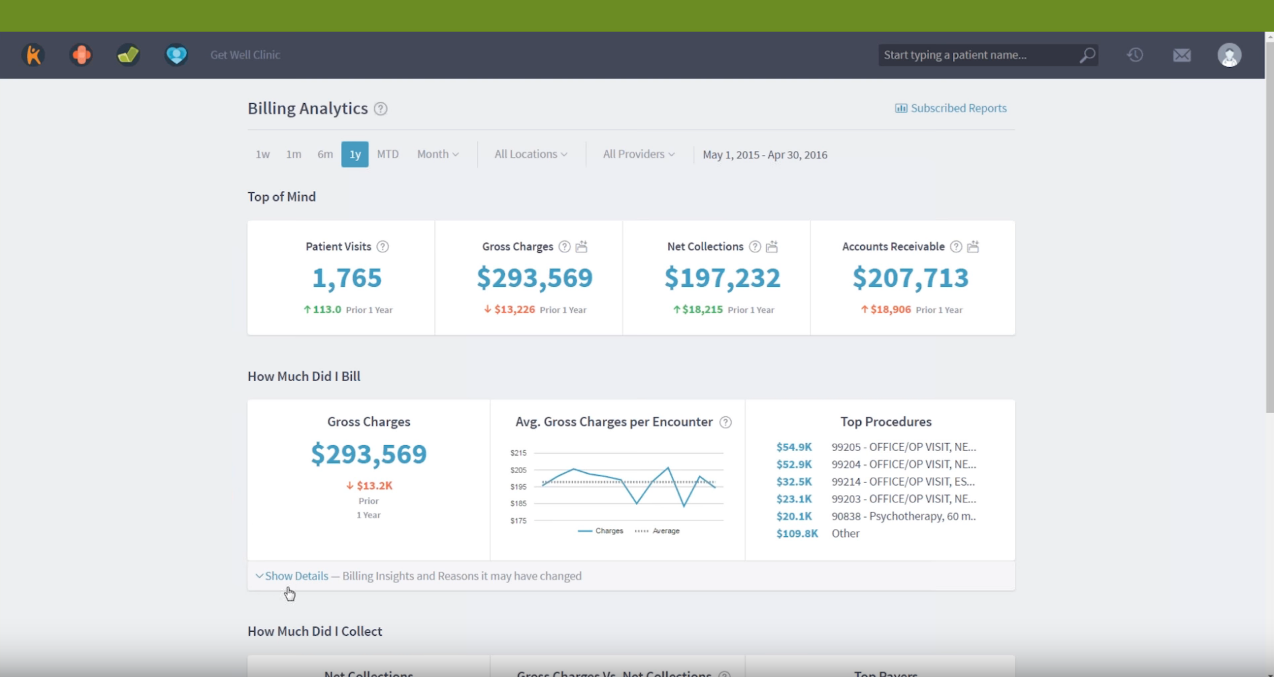
Task: Open the orange clinical cross icon
Action: coord(81,55)
